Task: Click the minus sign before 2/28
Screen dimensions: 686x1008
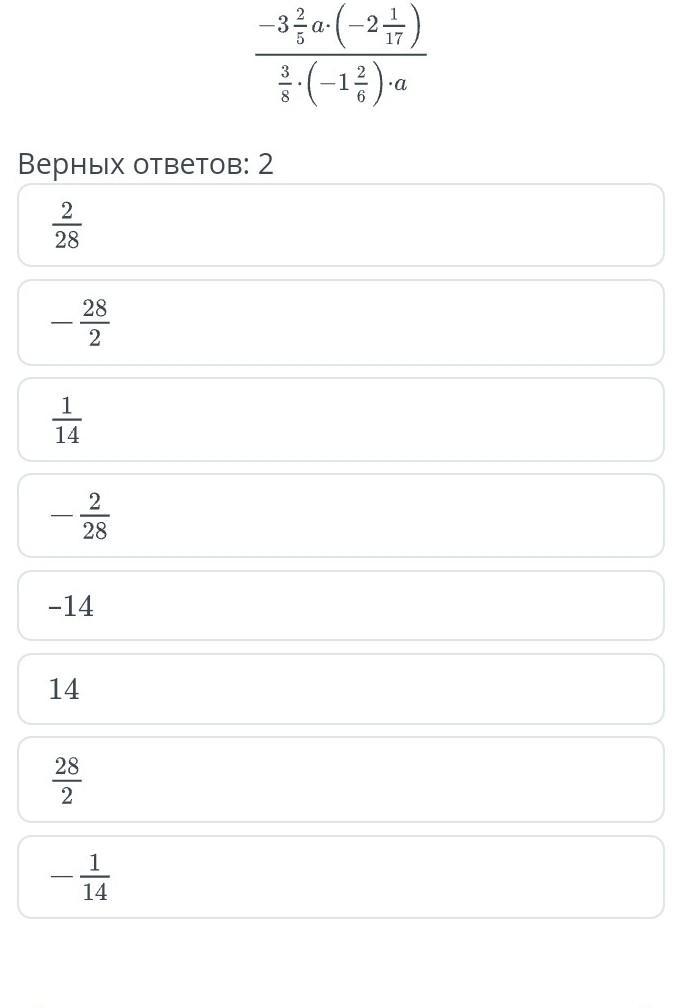Action: click(x=62, y=517)
